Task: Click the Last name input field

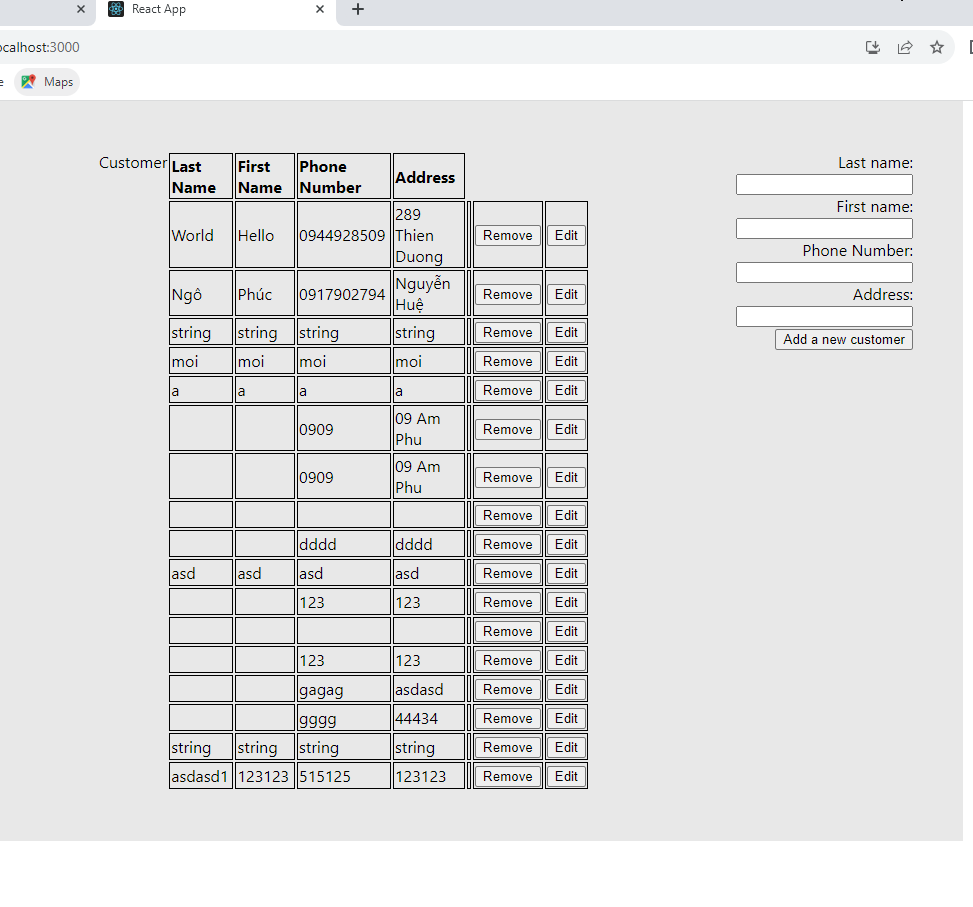Action: point(824,185)
